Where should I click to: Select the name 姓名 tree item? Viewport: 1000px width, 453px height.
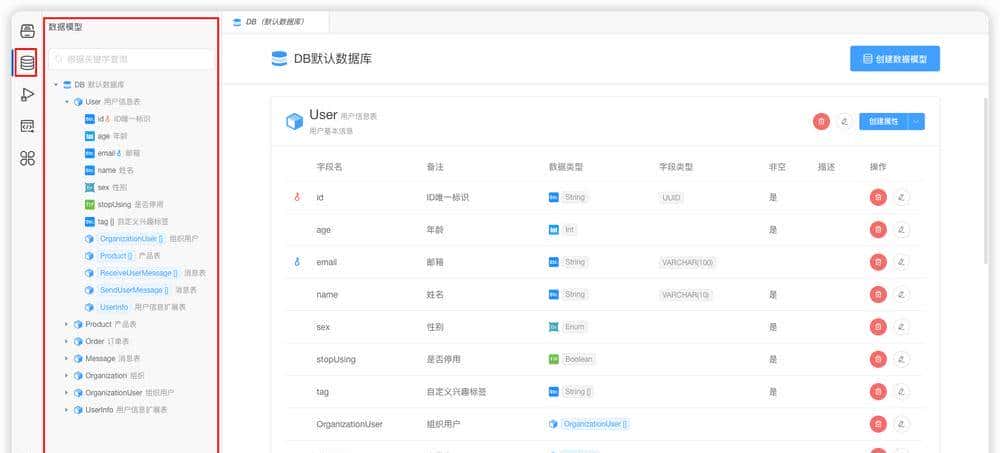tap(109, 170)
